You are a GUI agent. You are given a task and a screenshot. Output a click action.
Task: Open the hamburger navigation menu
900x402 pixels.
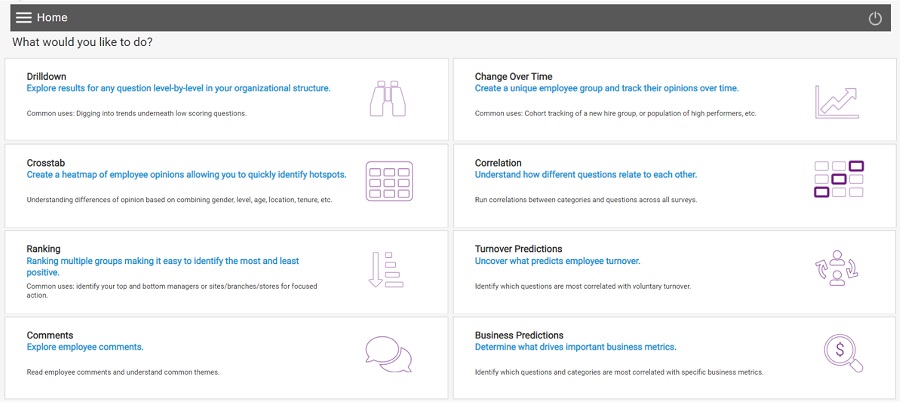pyautogui.click(x=23, y=18)
